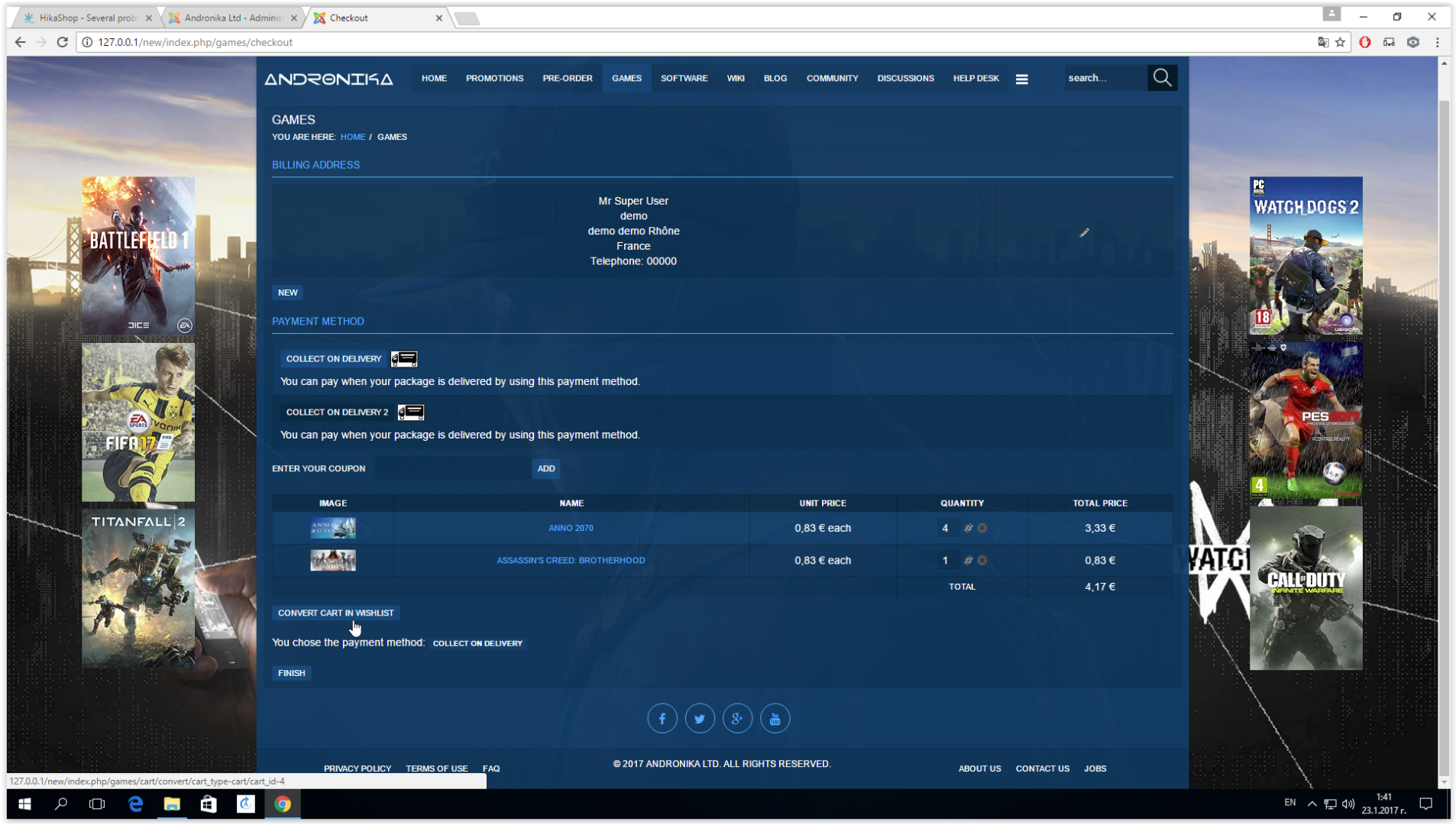Open the Home menu item
Image resolution: width=1456 pixels, height=825 pixels.
point(434,79)
